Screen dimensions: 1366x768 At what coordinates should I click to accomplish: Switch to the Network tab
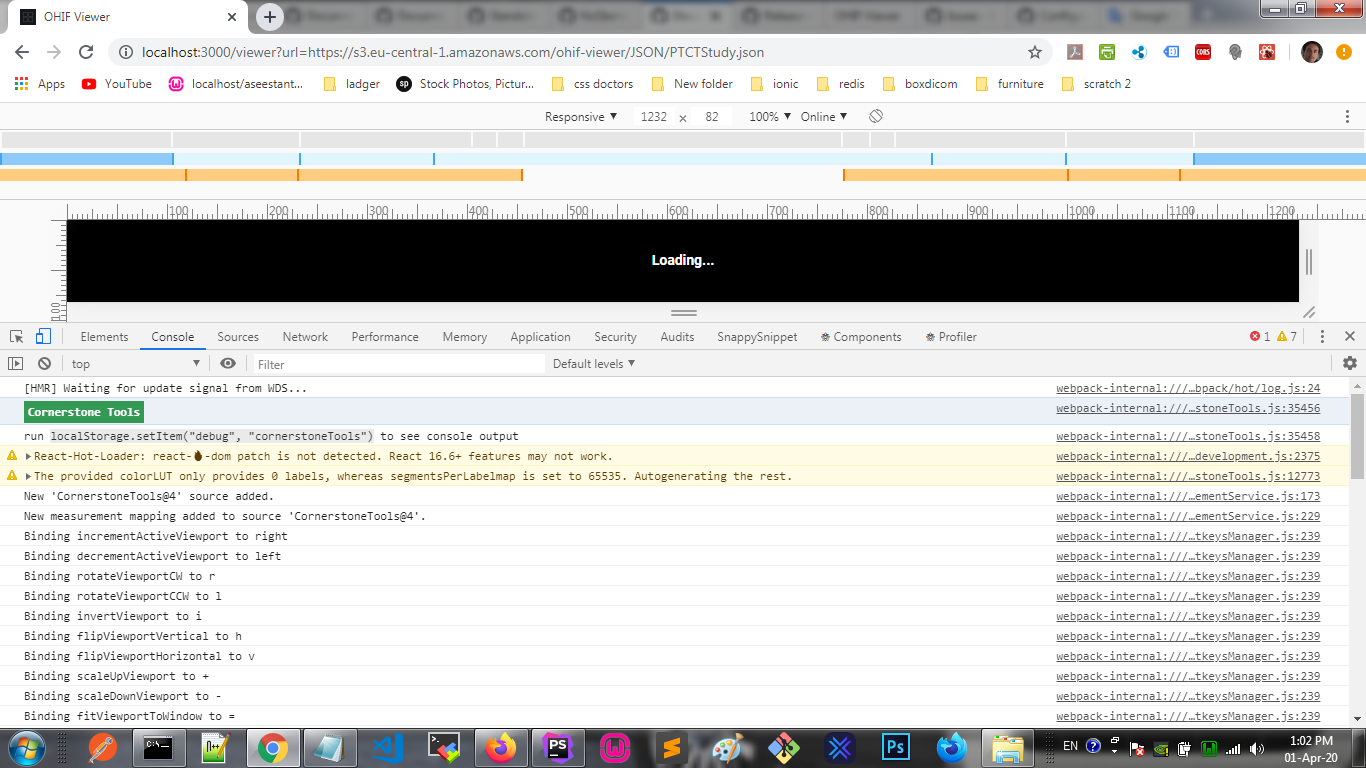[x=305, y=337]
